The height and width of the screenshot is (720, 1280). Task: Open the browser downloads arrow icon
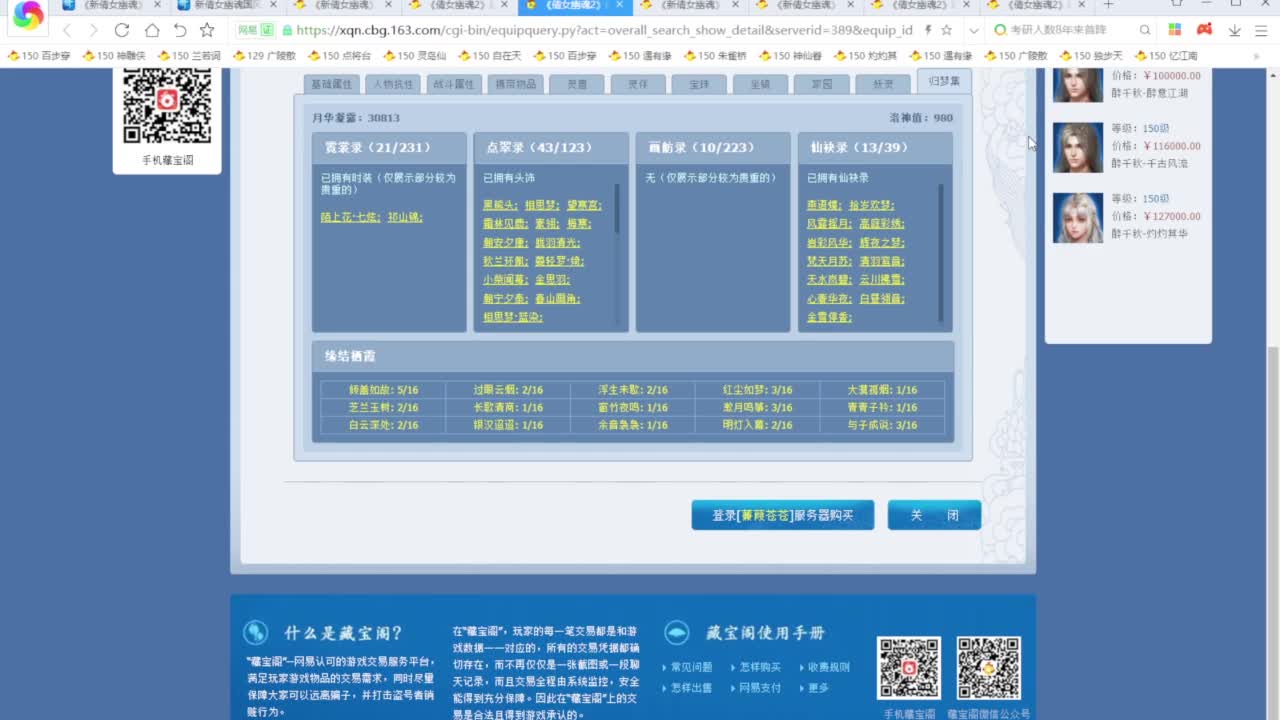(1234, 30)
